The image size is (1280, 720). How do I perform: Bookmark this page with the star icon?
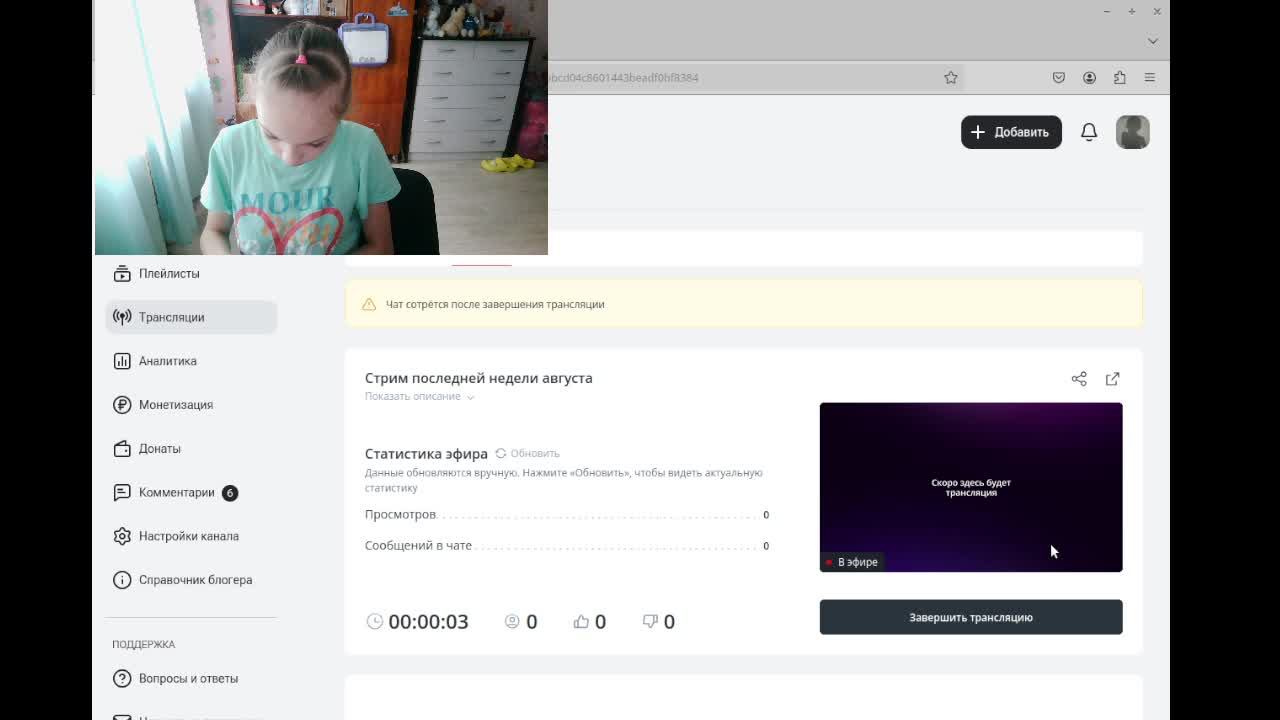[951, 77]
